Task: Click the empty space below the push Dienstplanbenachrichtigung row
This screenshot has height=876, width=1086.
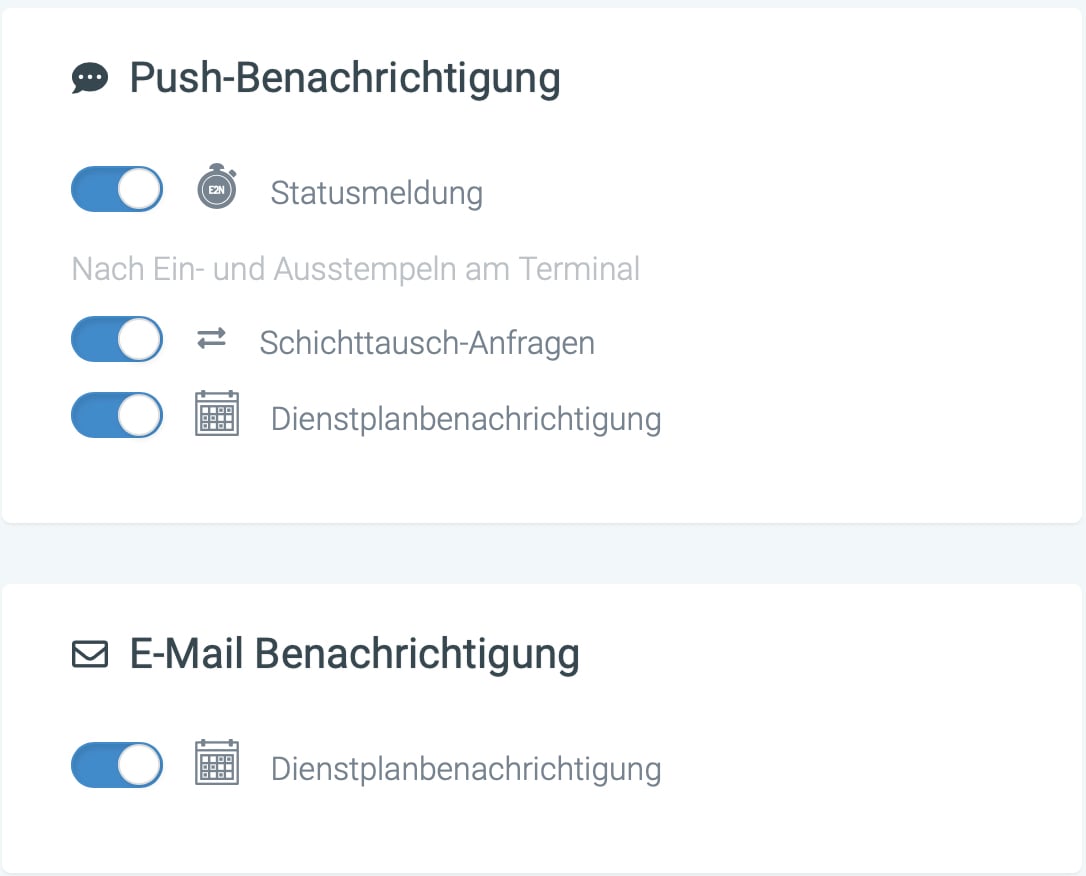Action: (543, 480)
